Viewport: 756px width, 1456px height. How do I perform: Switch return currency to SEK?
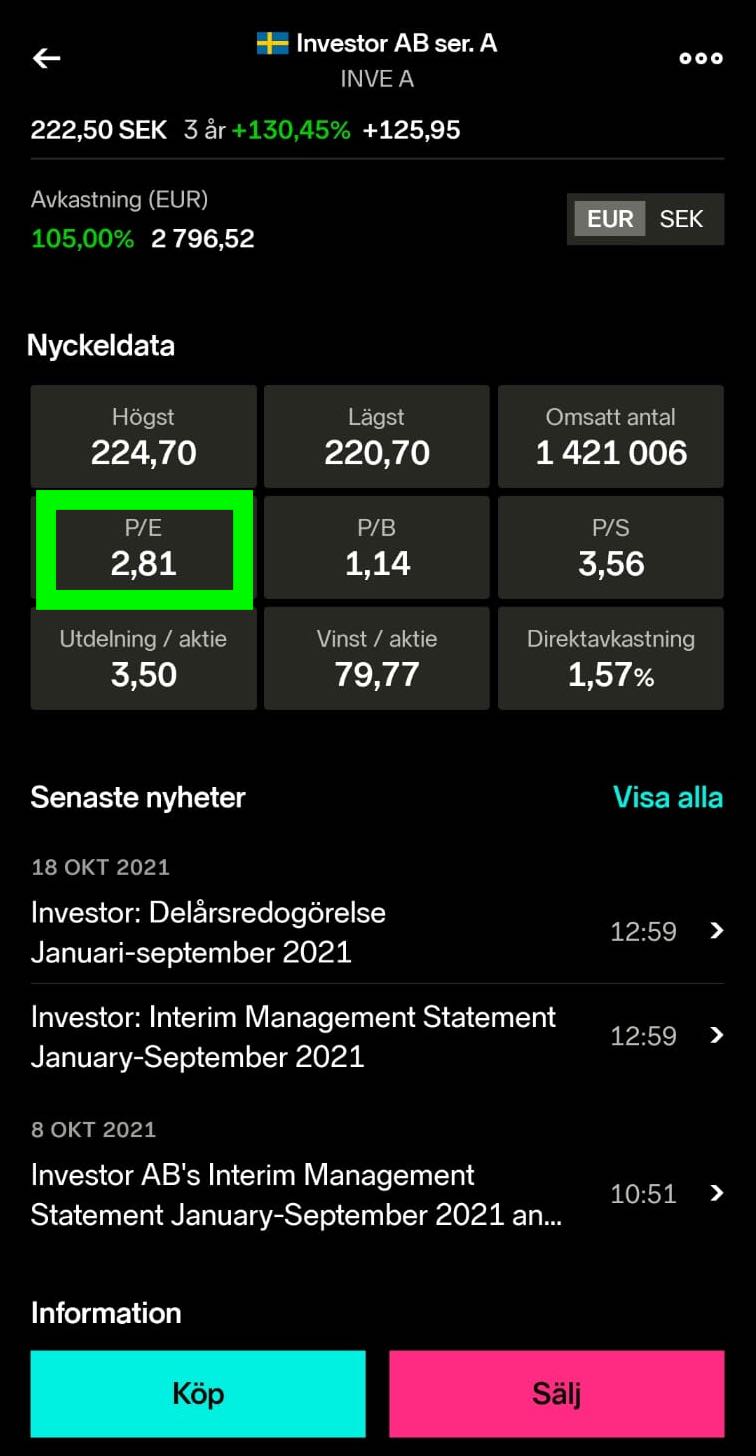681,219
